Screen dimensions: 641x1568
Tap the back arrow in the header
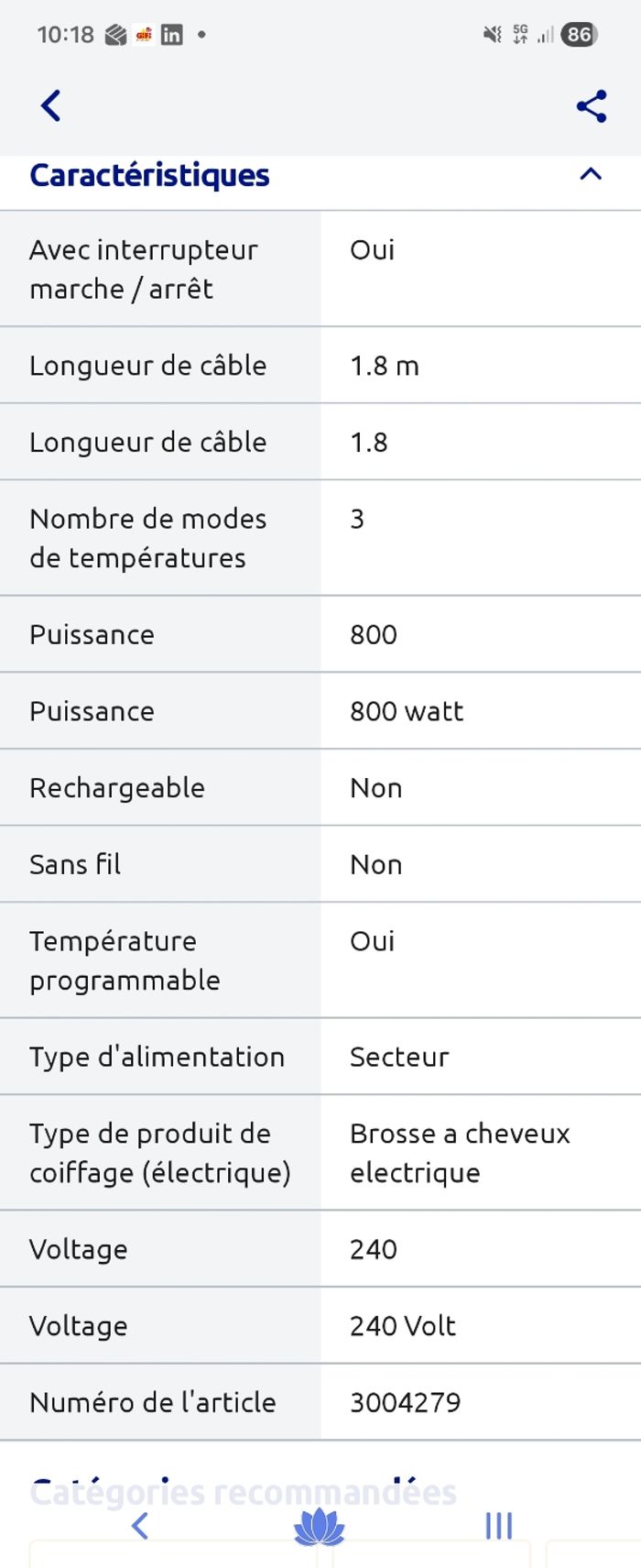tap(51, 106)
